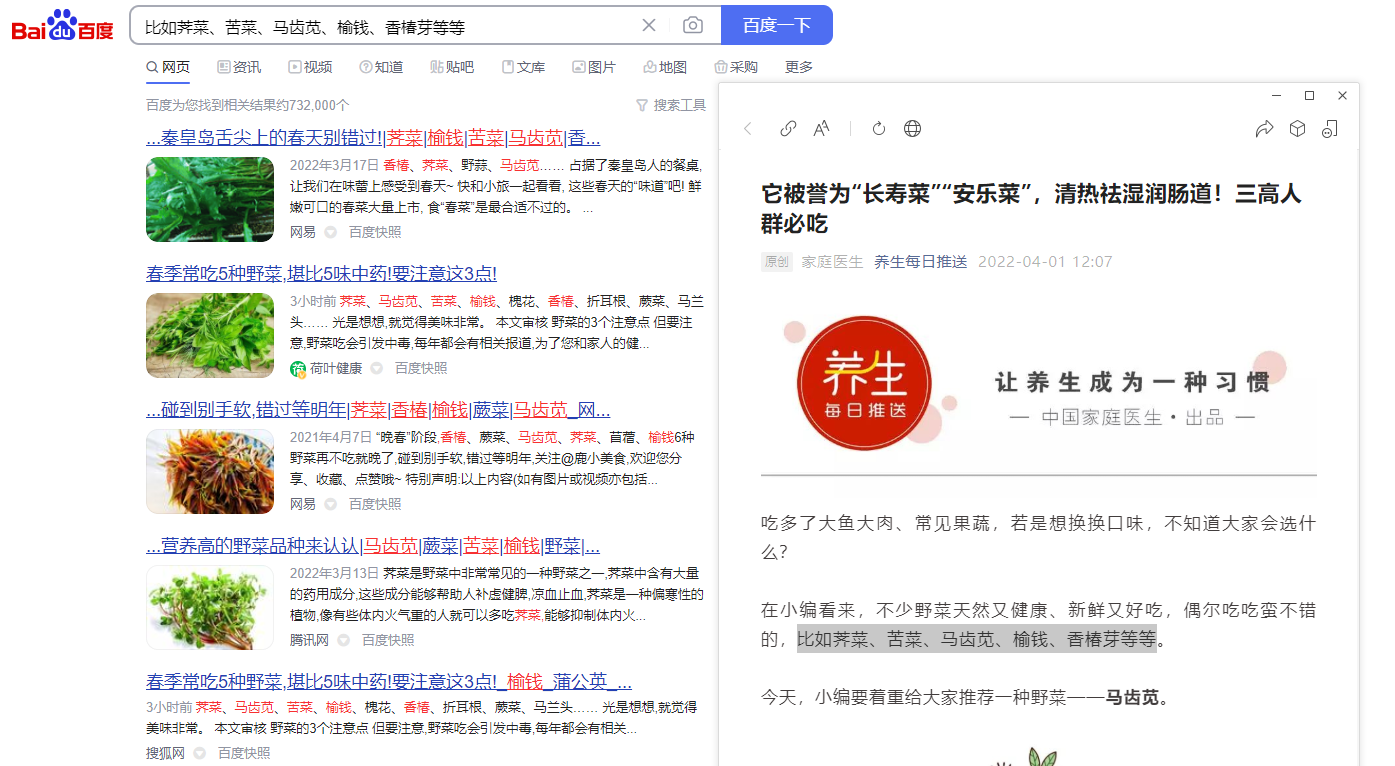The width and height of the screenshot is (1395, 766).
Task: Expand the arrow next to 荷叶健康 source
Action: tap(376, 368)
